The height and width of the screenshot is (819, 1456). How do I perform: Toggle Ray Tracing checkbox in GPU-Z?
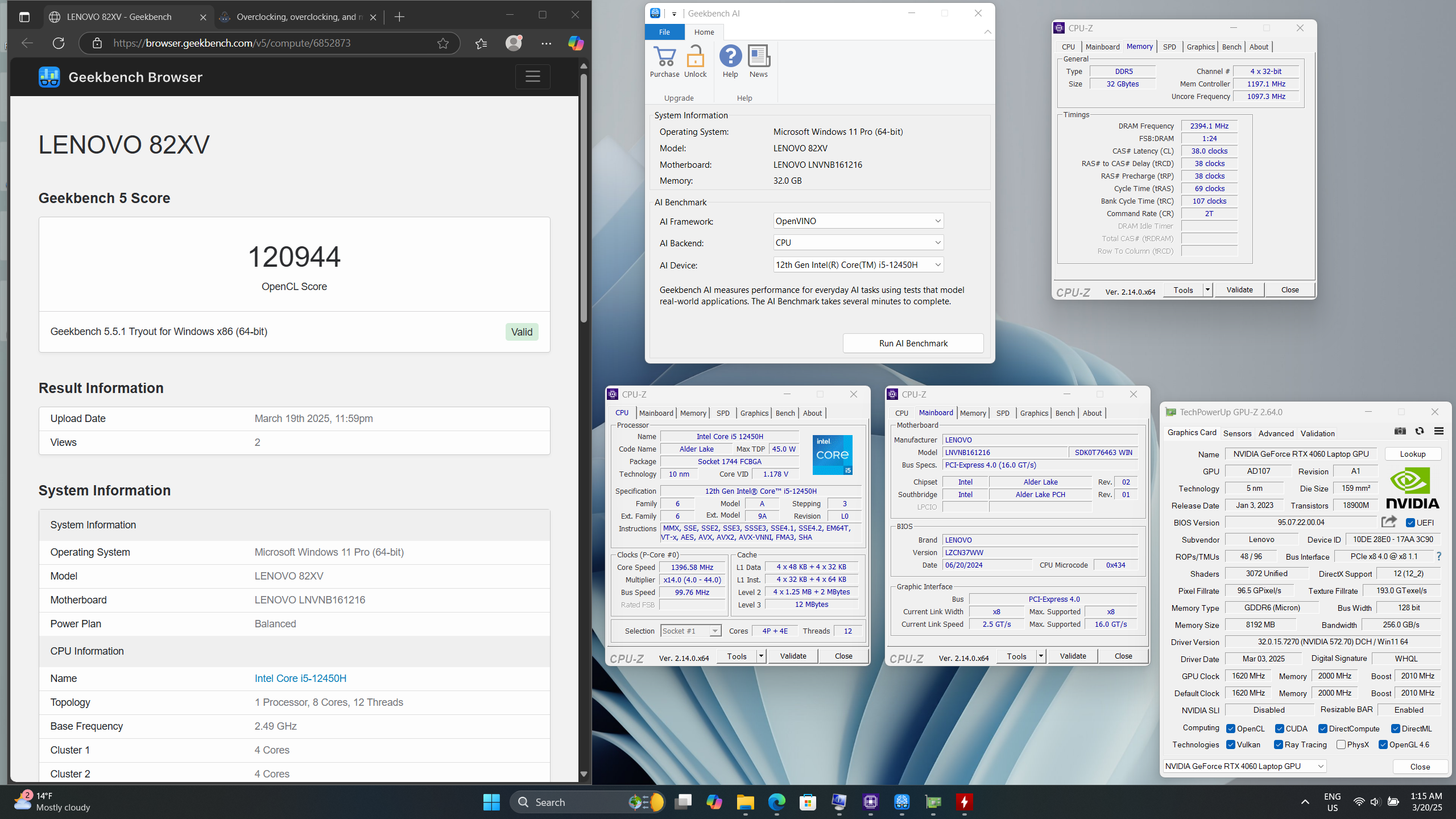tap(1279, 744)
